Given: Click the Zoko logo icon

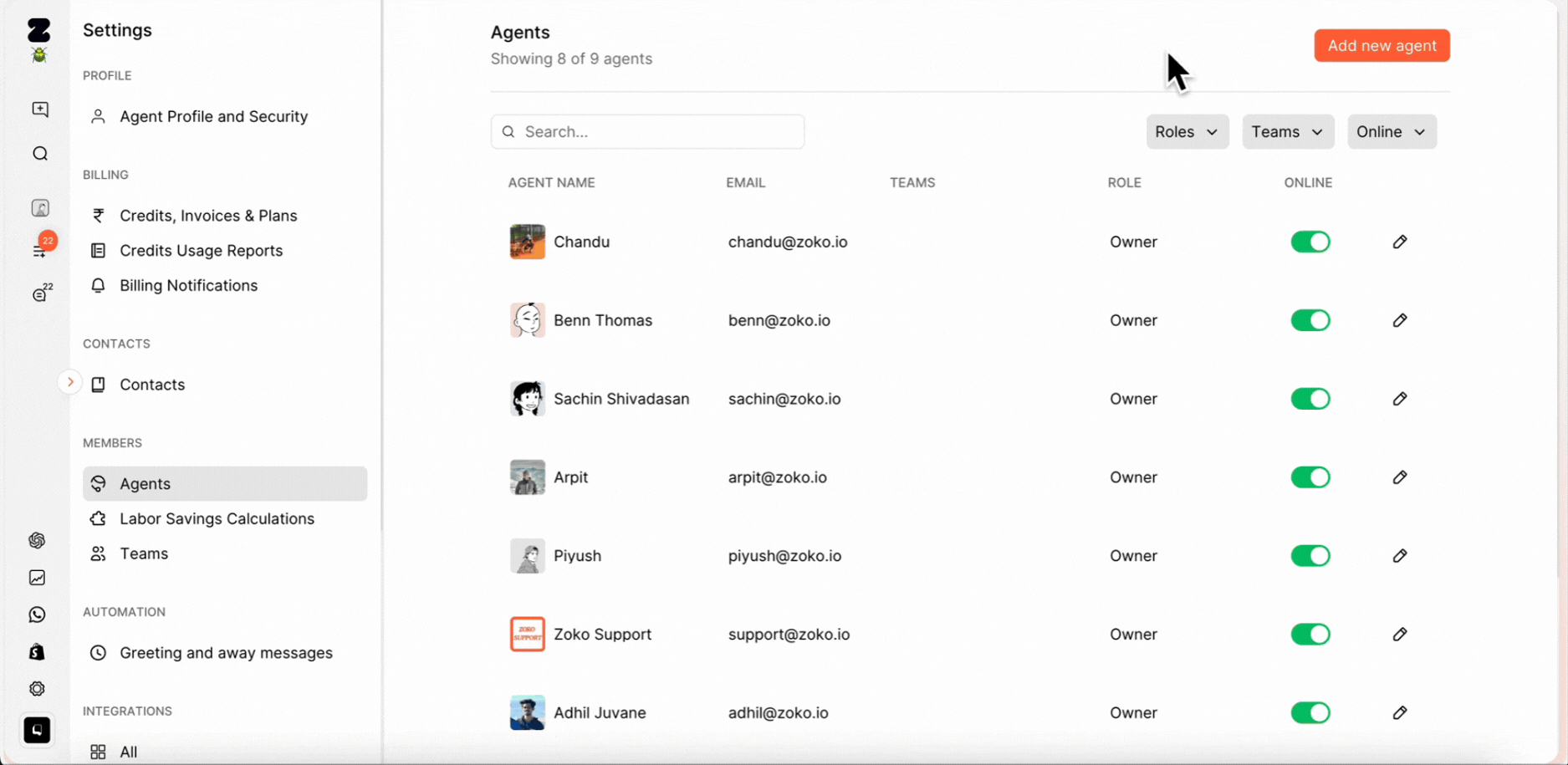Looking at the screenshot, I should point(38,30).
